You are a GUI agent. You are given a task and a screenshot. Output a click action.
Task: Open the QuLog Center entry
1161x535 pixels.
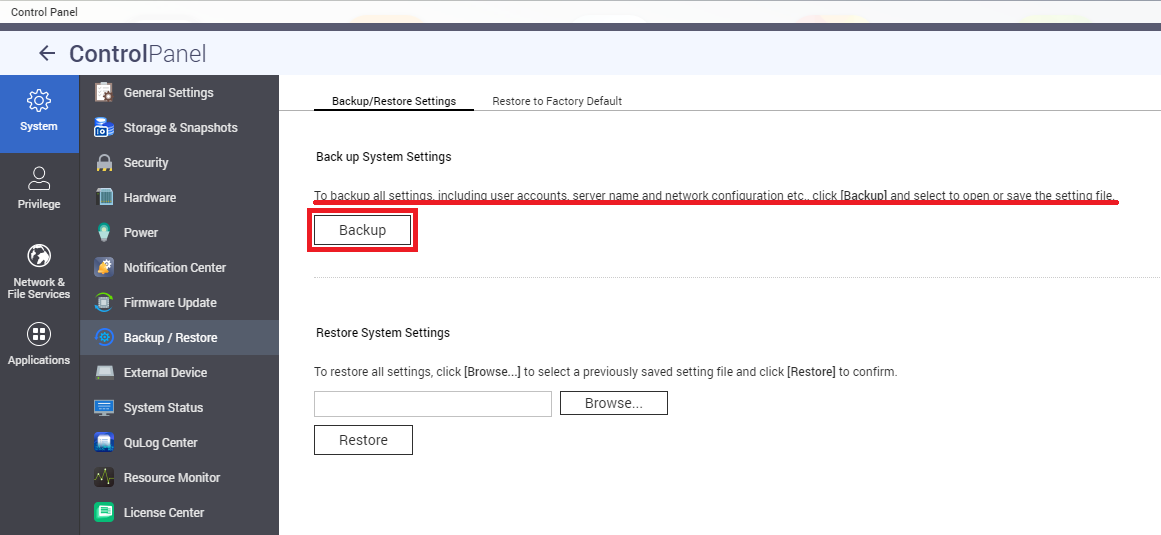pyautogui.click(x=160, y=443)
